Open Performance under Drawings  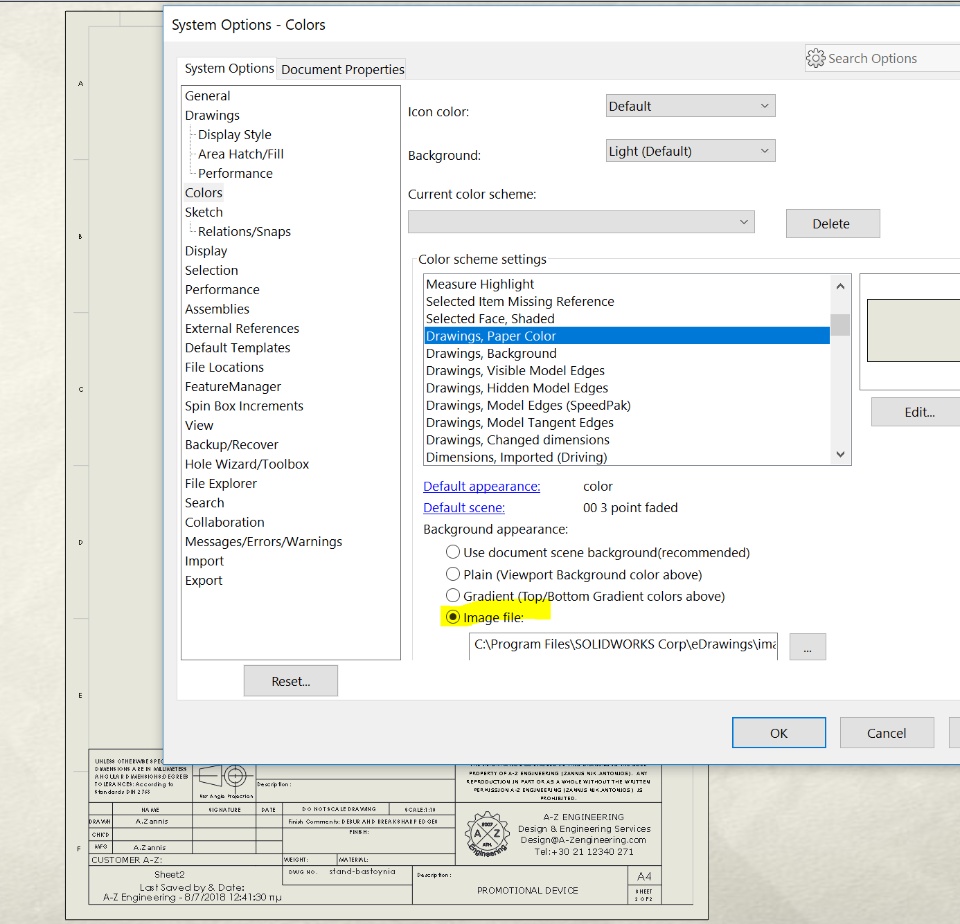pos(235,173)
